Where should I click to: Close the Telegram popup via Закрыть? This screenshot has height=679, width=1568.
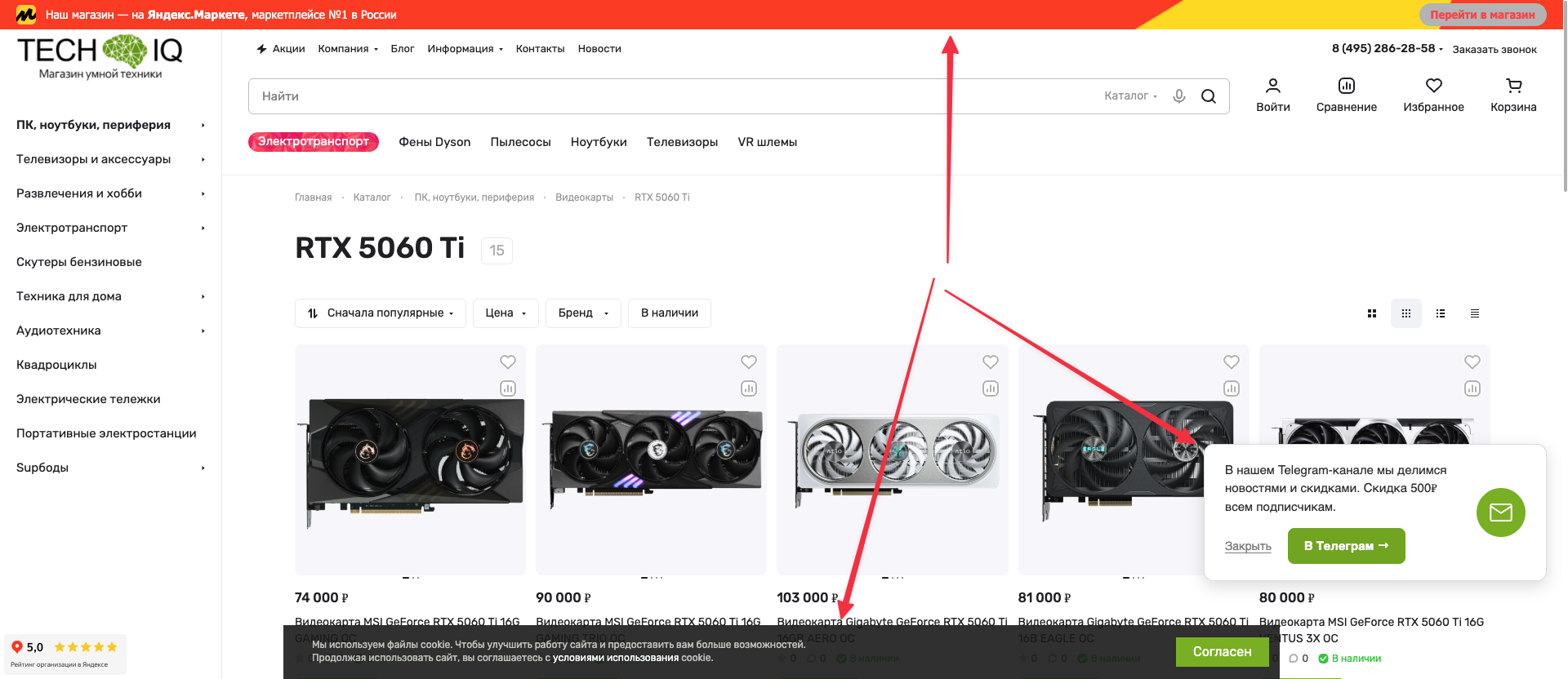1248,546
